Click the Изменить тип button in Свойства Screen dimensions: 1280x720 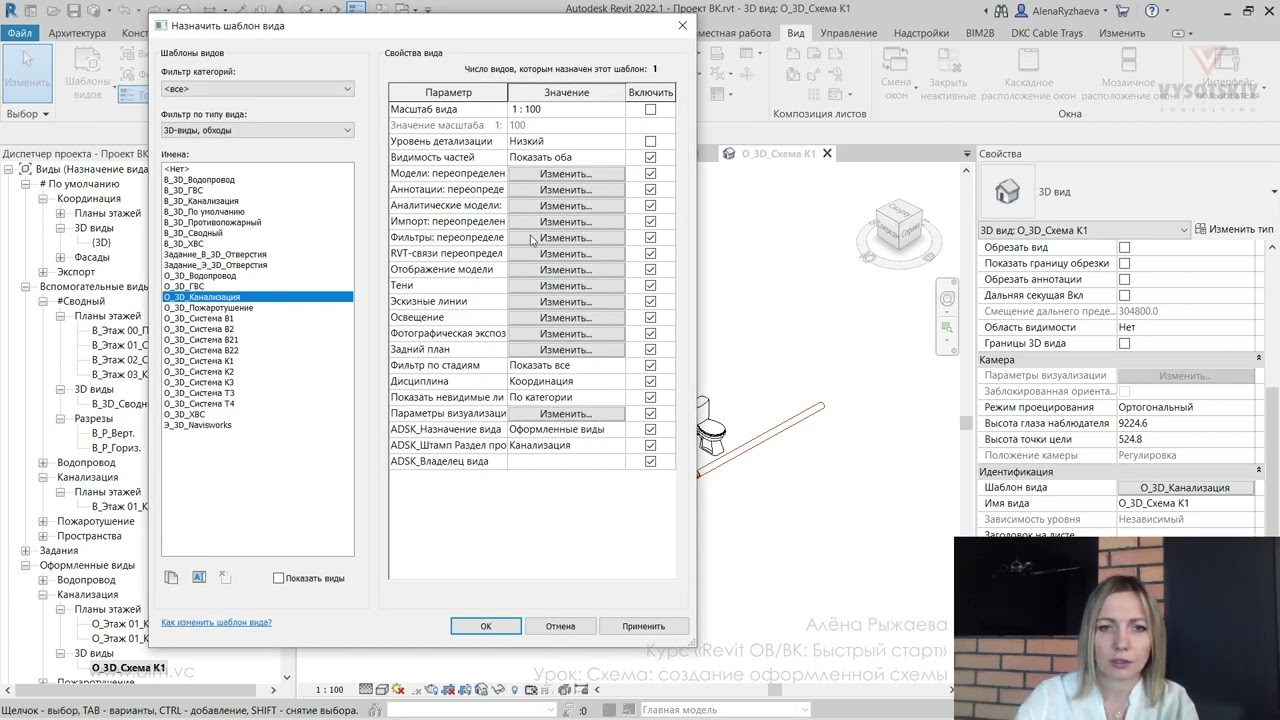1234,229
